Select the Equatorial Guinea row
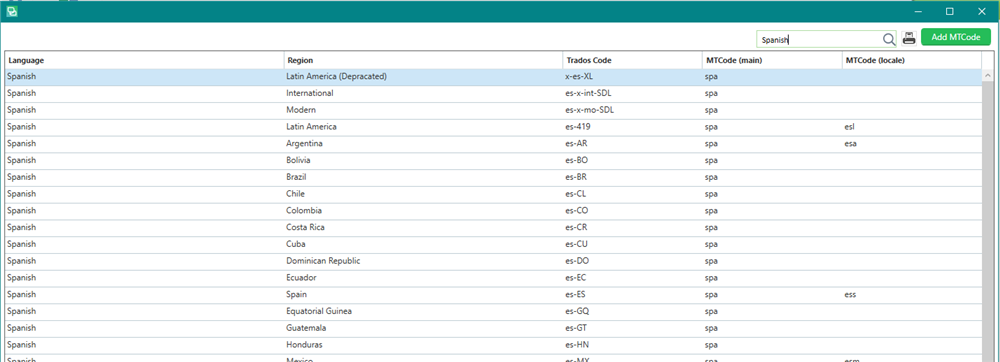 pyautogui.click(x=492, y=311)
